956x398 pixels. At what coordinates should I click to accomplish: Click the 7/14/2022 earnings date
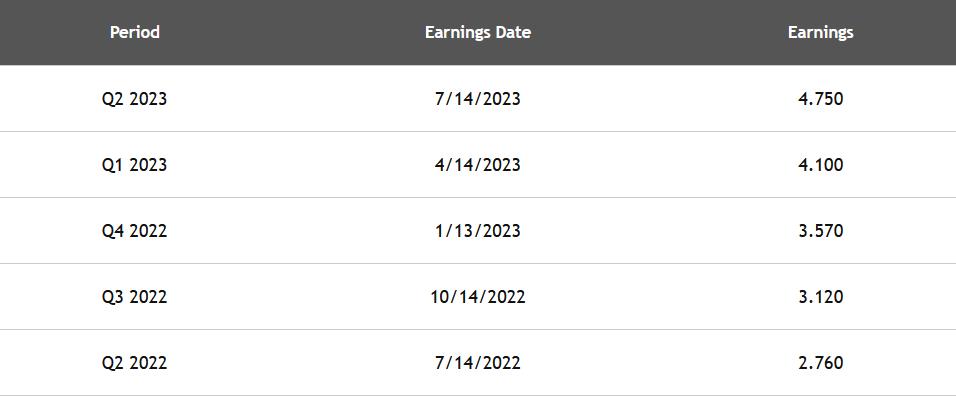477,363
